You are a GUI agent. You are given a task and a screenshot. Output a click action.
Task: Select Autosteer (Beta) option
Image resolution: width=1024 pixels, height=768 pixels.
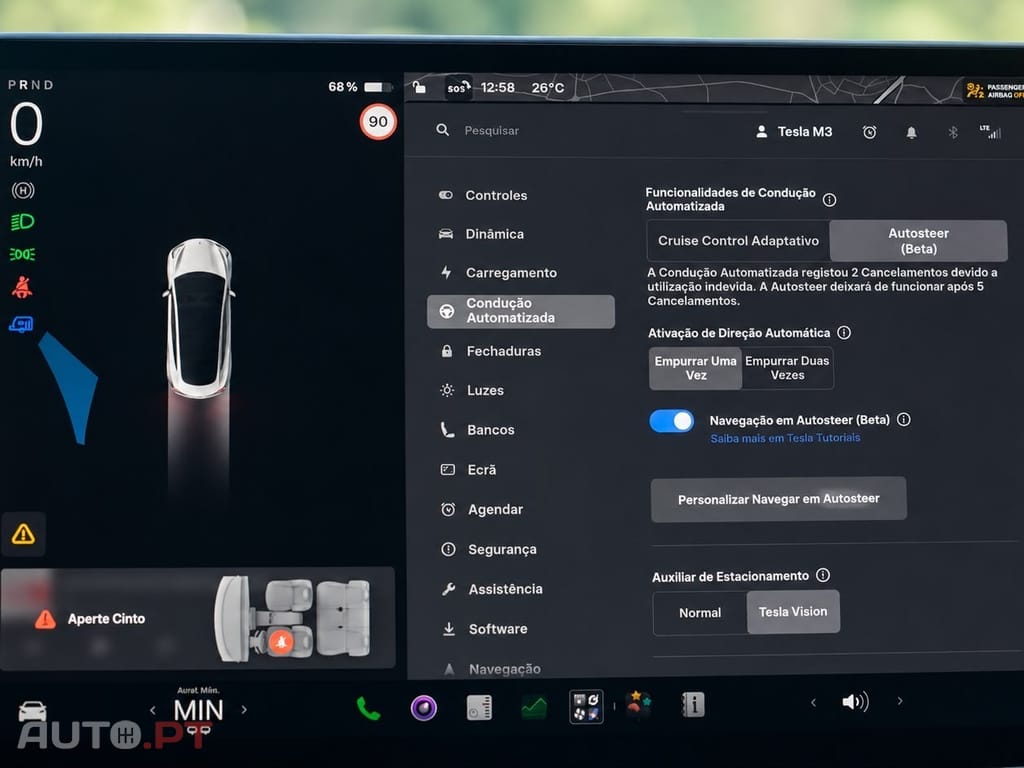tap(918, 241)
